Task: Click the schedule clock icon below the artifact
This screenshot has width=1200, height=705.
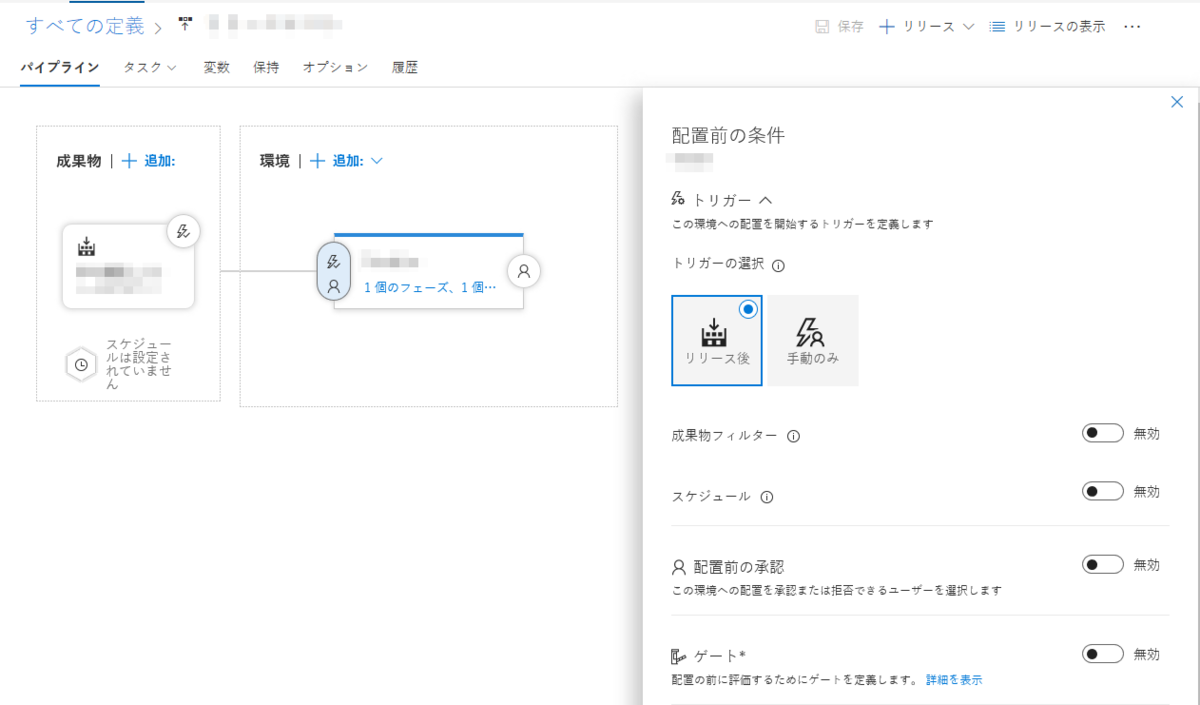Action: tap(82, 364)
